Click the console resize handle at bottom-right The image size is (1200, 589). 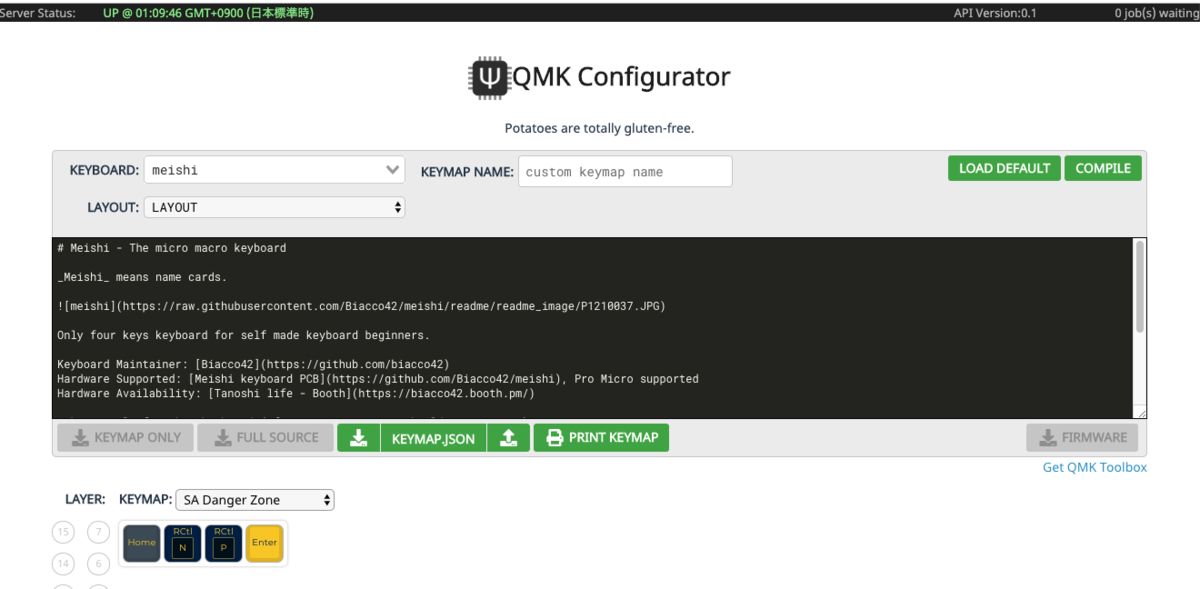[x=1140, y=412]
